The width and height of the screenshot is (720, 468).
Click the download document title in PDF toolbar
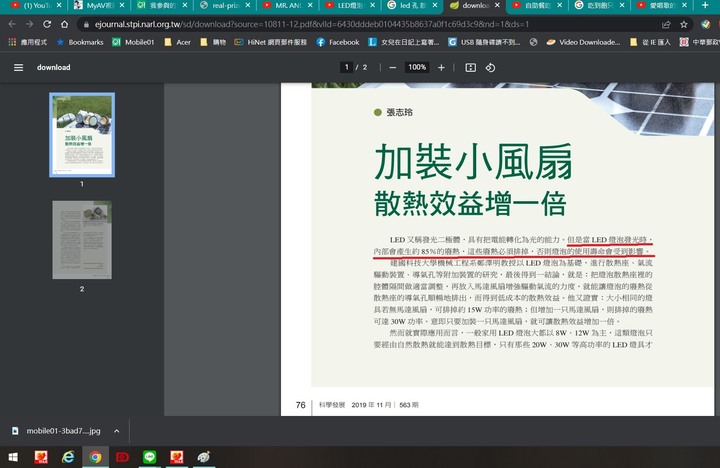coord(54,68)
